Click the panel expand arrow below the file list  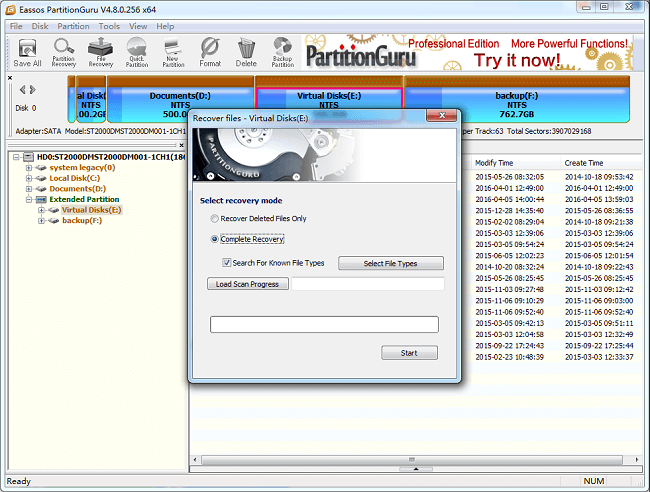416,469
